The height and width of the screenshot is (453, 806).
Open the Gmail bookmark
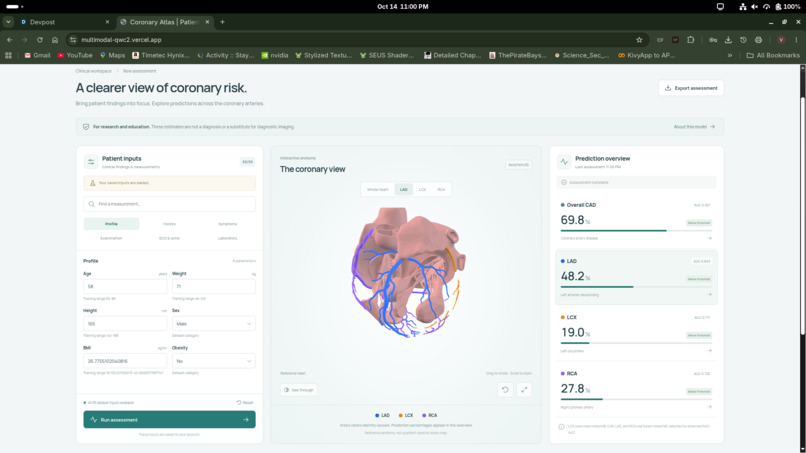click(x=37, y=55)
